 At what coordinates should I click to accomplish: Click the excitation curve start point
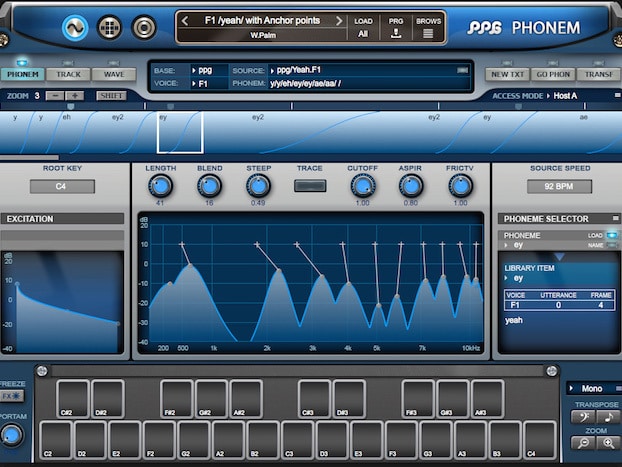click(17, 284)
